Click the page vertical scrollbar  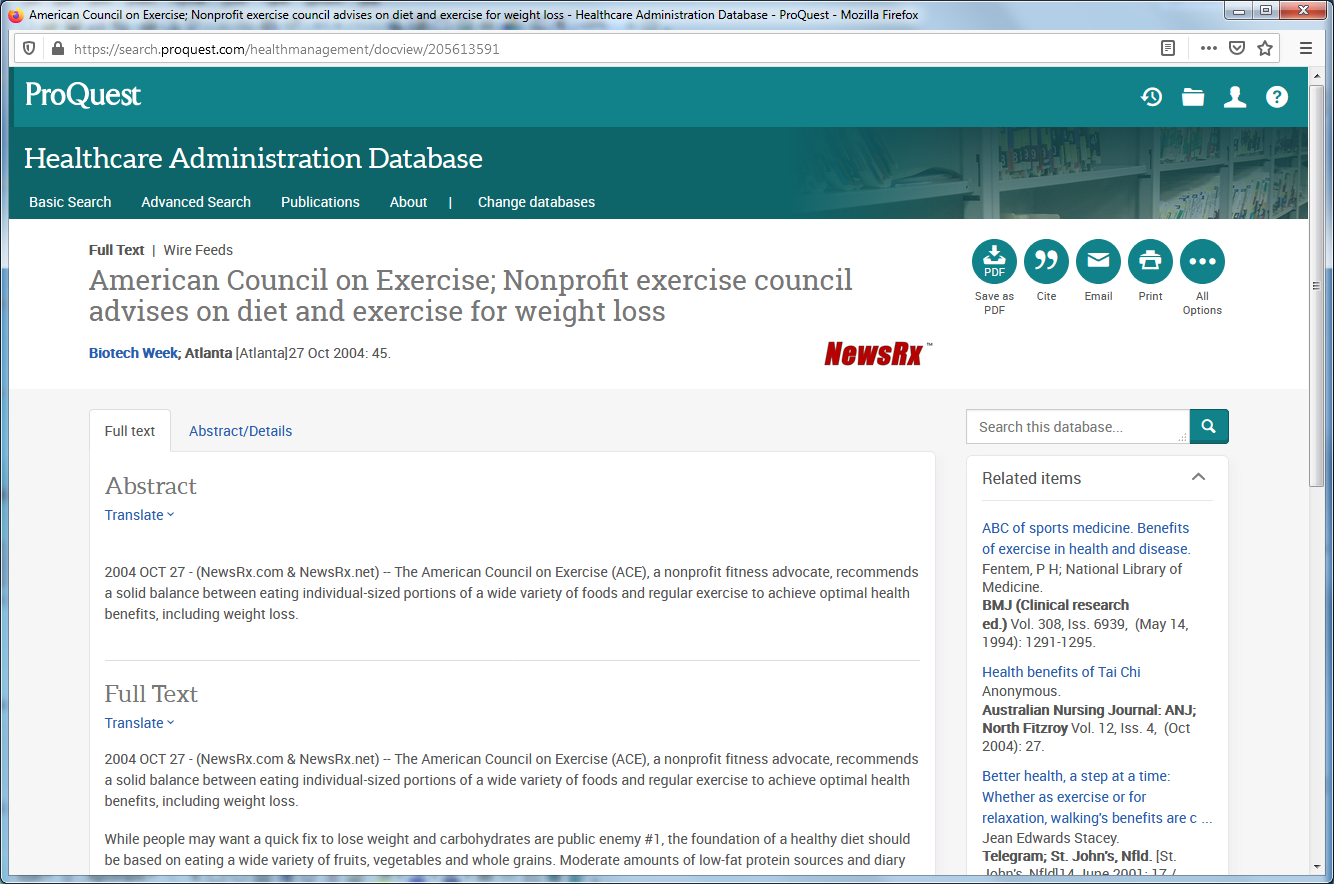pyautogui.click(x=1316, y=285)
